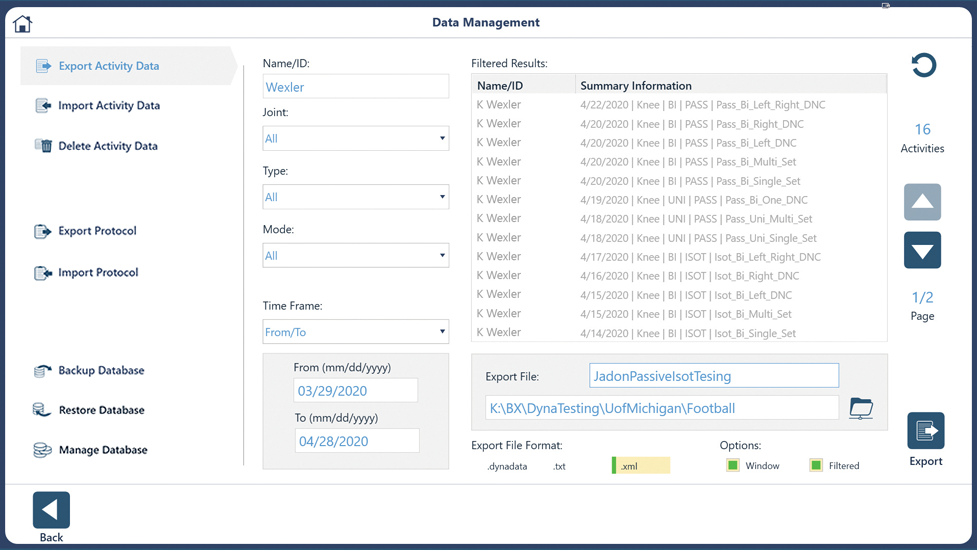
Task: Toggle the Filtered option checkbox
Action: (x=816, y=465)
